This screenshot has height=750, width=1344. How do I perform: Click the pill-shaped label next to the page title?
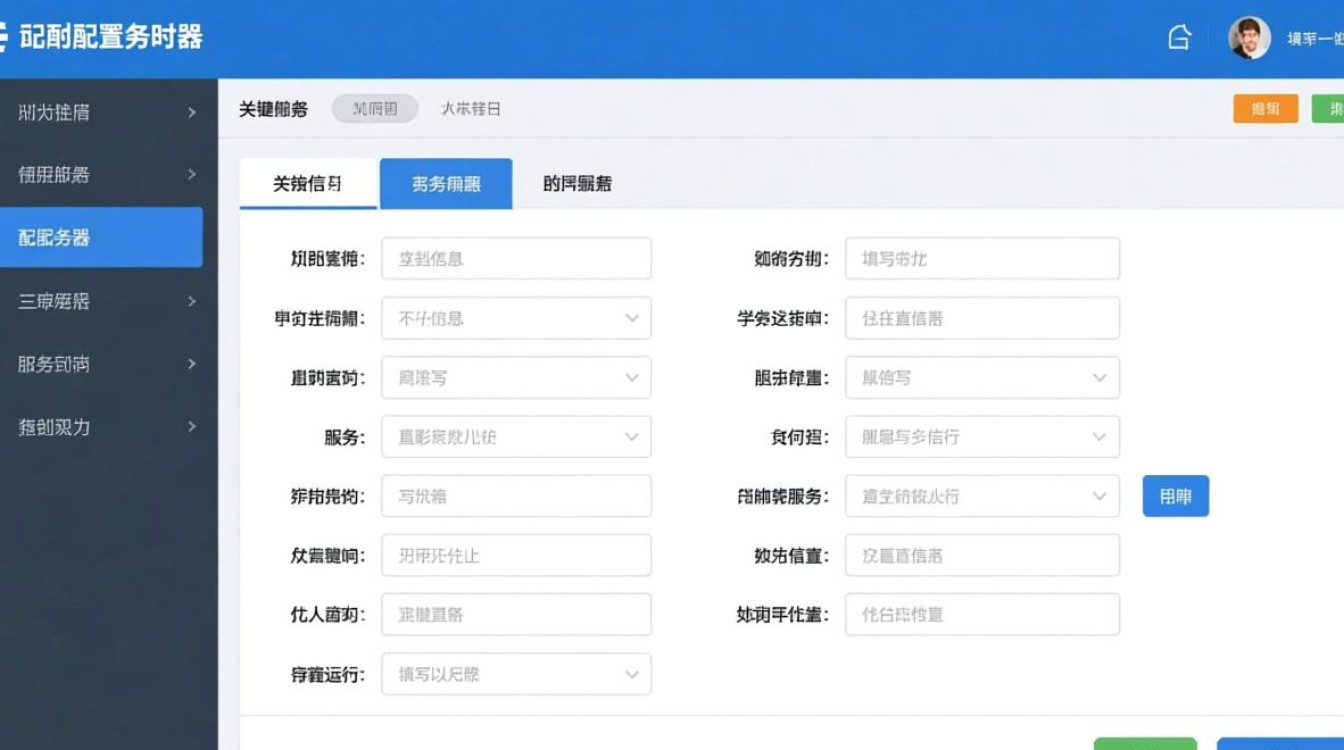pos(374,110)
